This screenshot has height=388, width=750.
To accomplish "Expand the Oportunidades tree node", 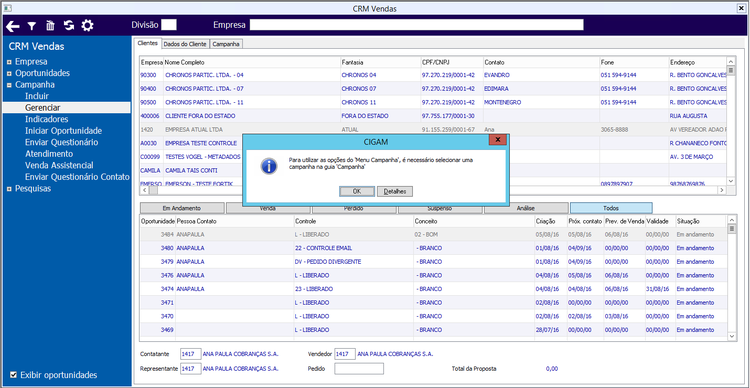I will click(x=10, y=73).
